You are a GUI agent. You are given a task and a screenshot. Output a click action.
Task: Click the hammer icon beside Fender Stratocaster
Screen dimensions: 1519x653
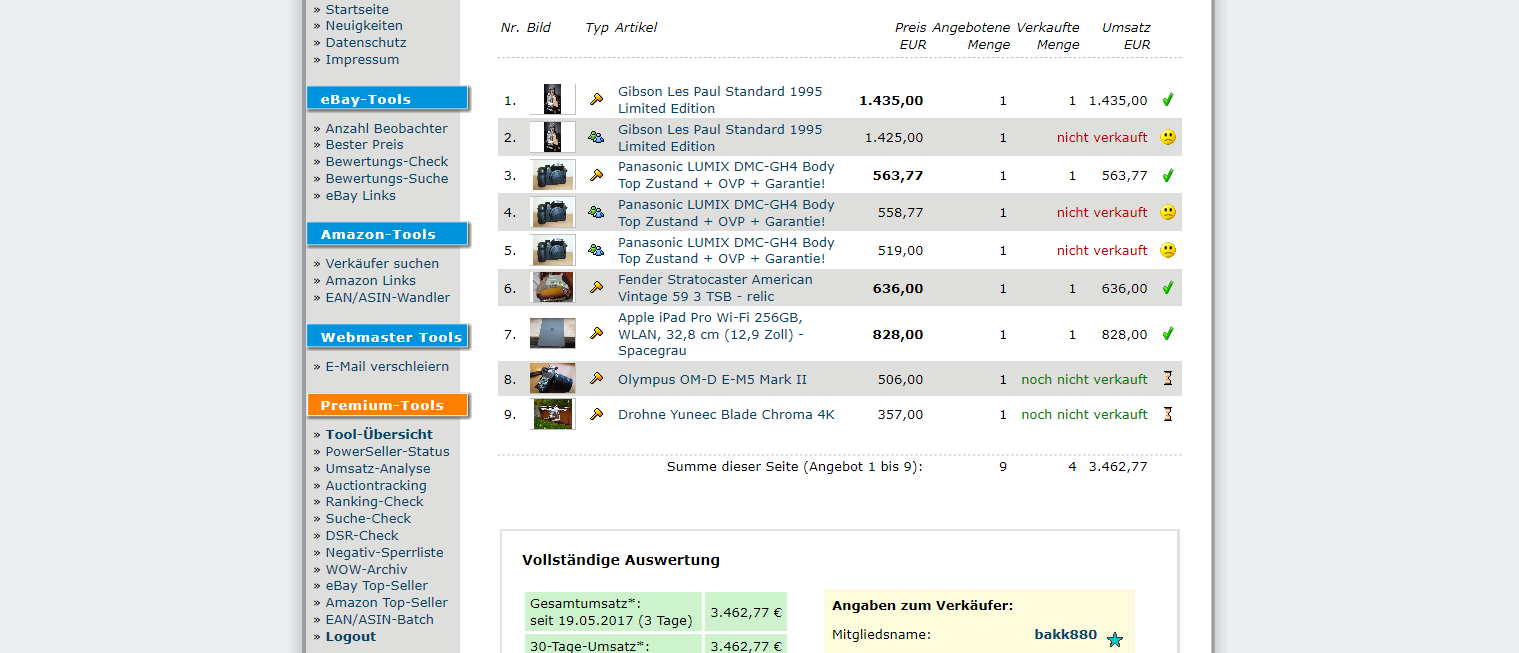(597, 288)
